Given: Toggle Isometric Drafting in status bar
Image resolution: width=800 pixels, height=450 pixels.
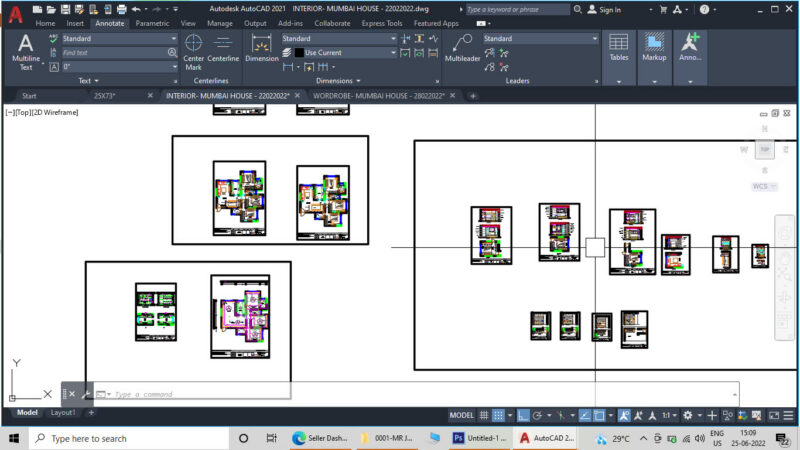Looking at the screenshot, I should (x=561, y=415).
